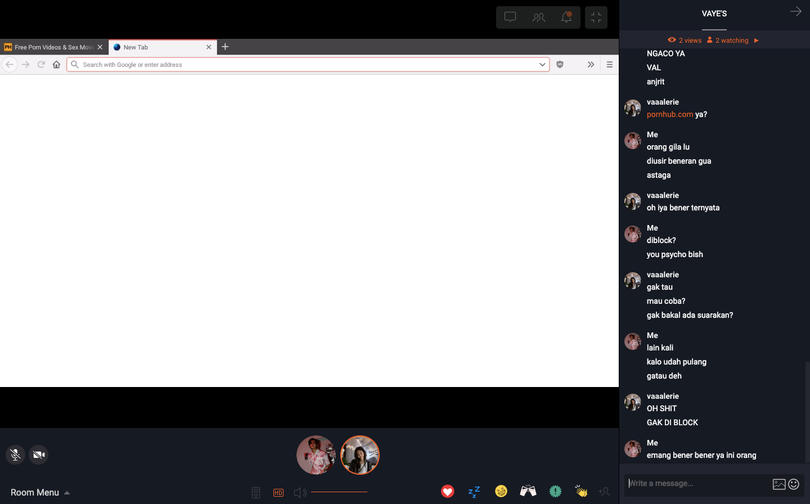Mute the room volume speaker icon
This screenshot has height=504, width=810.
click(x=300, y=492)
